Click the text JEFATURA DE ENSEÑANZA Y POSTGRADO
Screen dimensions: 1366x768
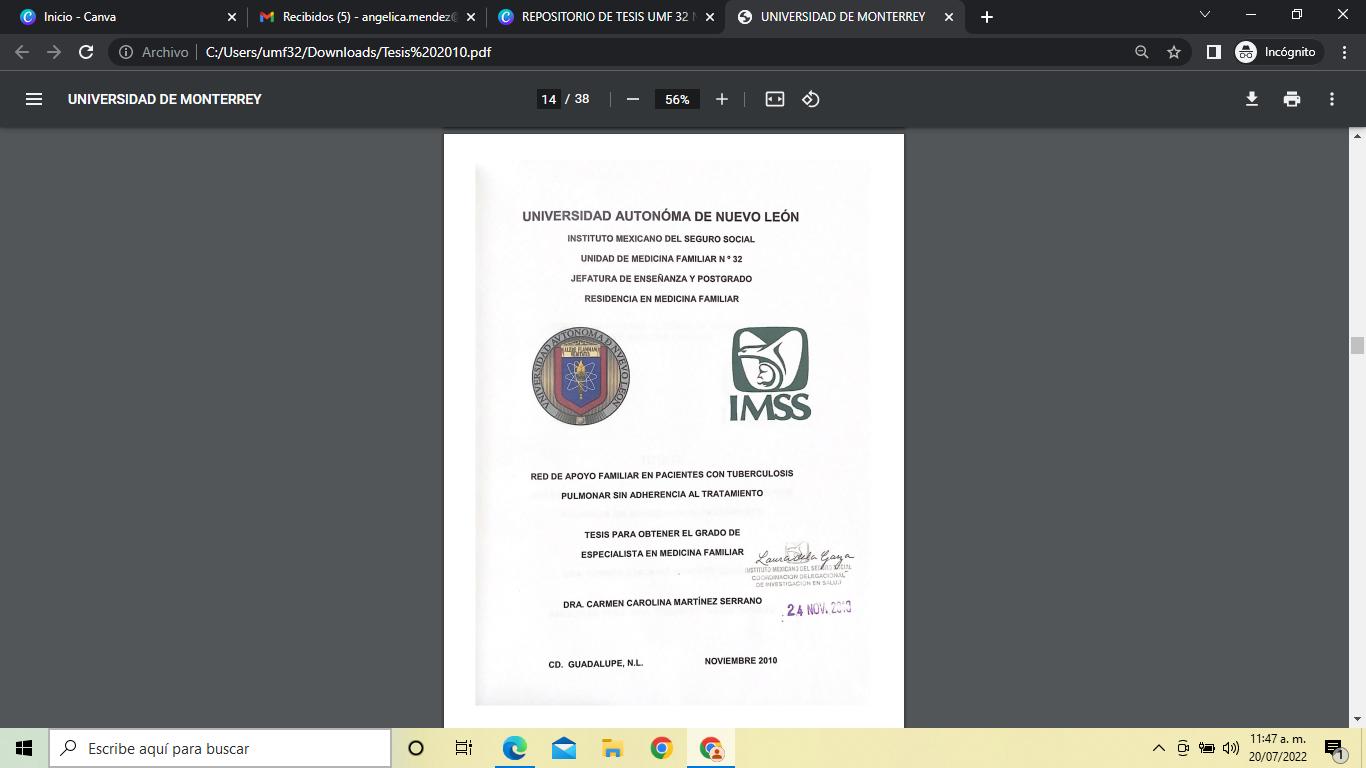[661, 279]
